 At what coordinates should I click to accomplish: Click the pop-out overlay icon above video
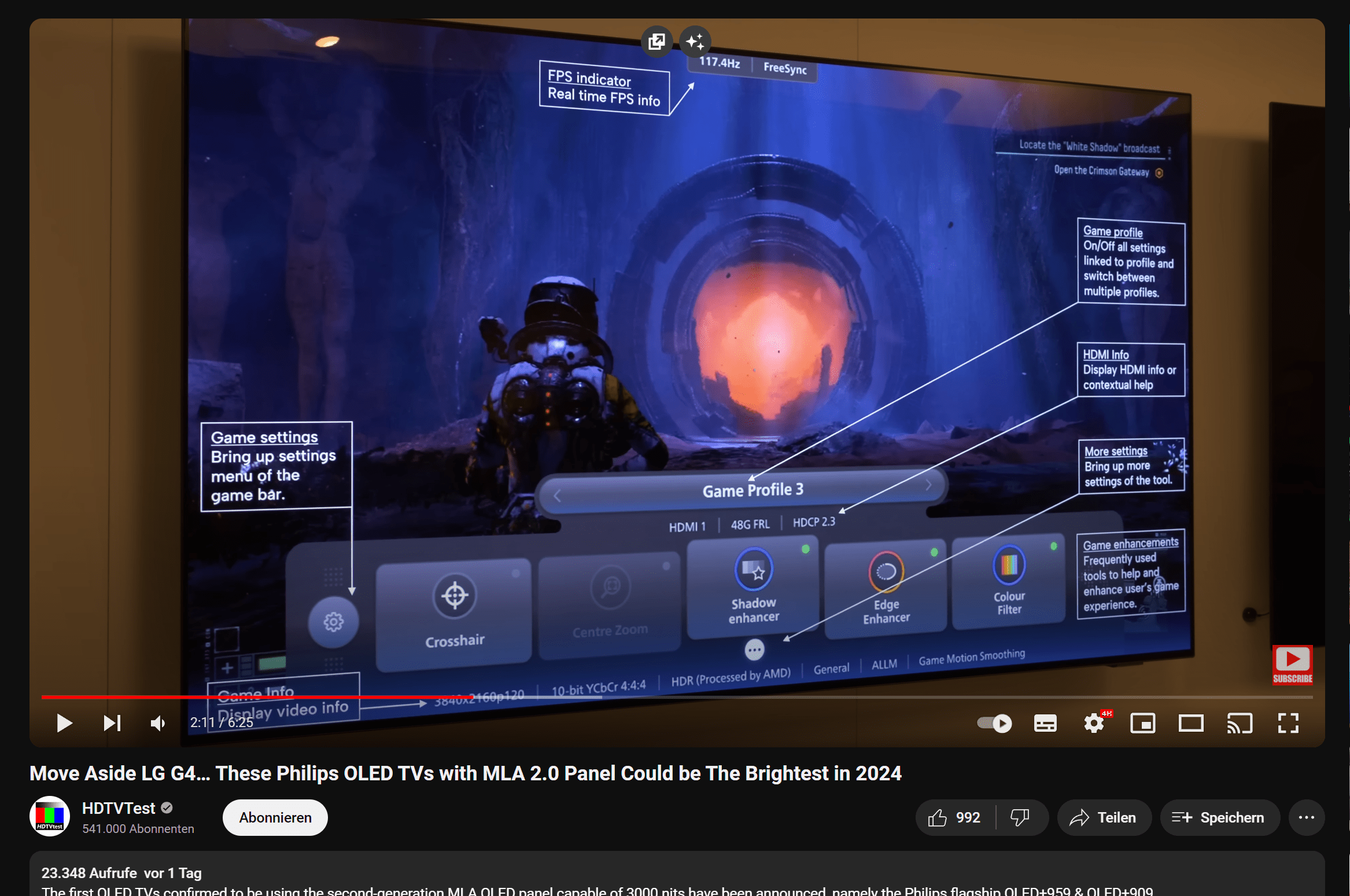pyautogui.click(x=656, y=42)
